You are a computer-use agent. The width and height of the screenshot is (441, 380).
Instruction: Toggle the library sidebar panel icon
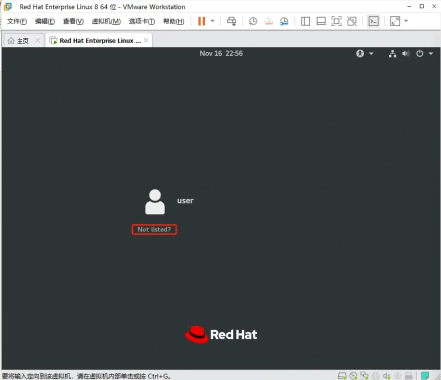305,21
